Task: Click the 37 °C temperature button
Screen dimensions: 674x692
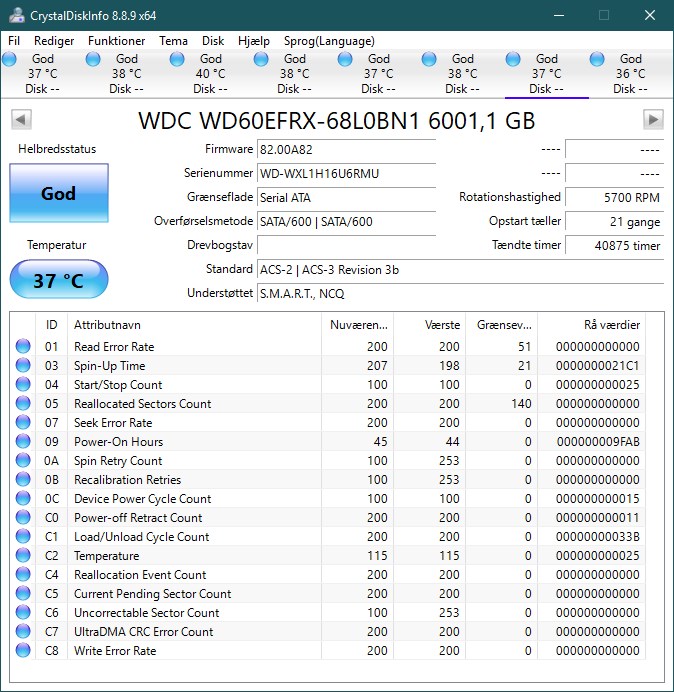Action: point(59,279)
